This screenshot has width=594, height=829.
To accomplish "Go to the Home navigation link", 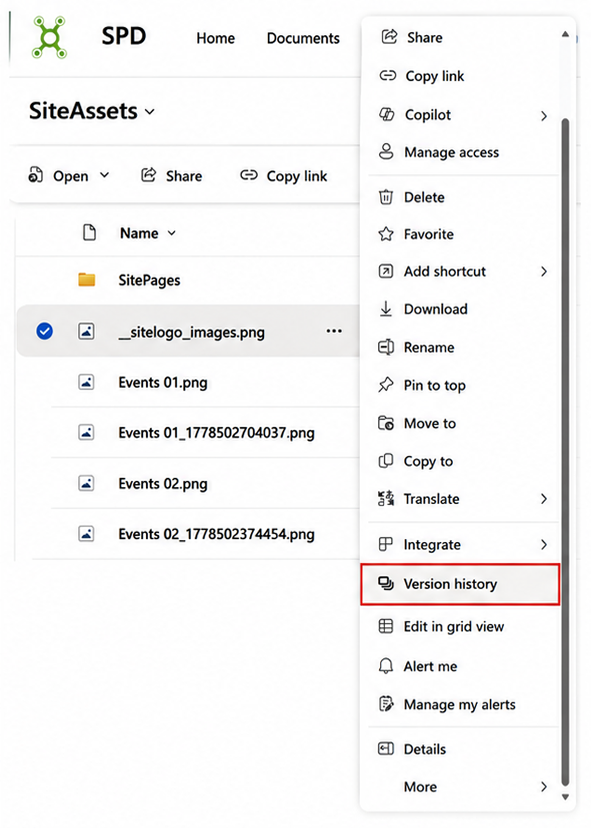I will point(216,38).
